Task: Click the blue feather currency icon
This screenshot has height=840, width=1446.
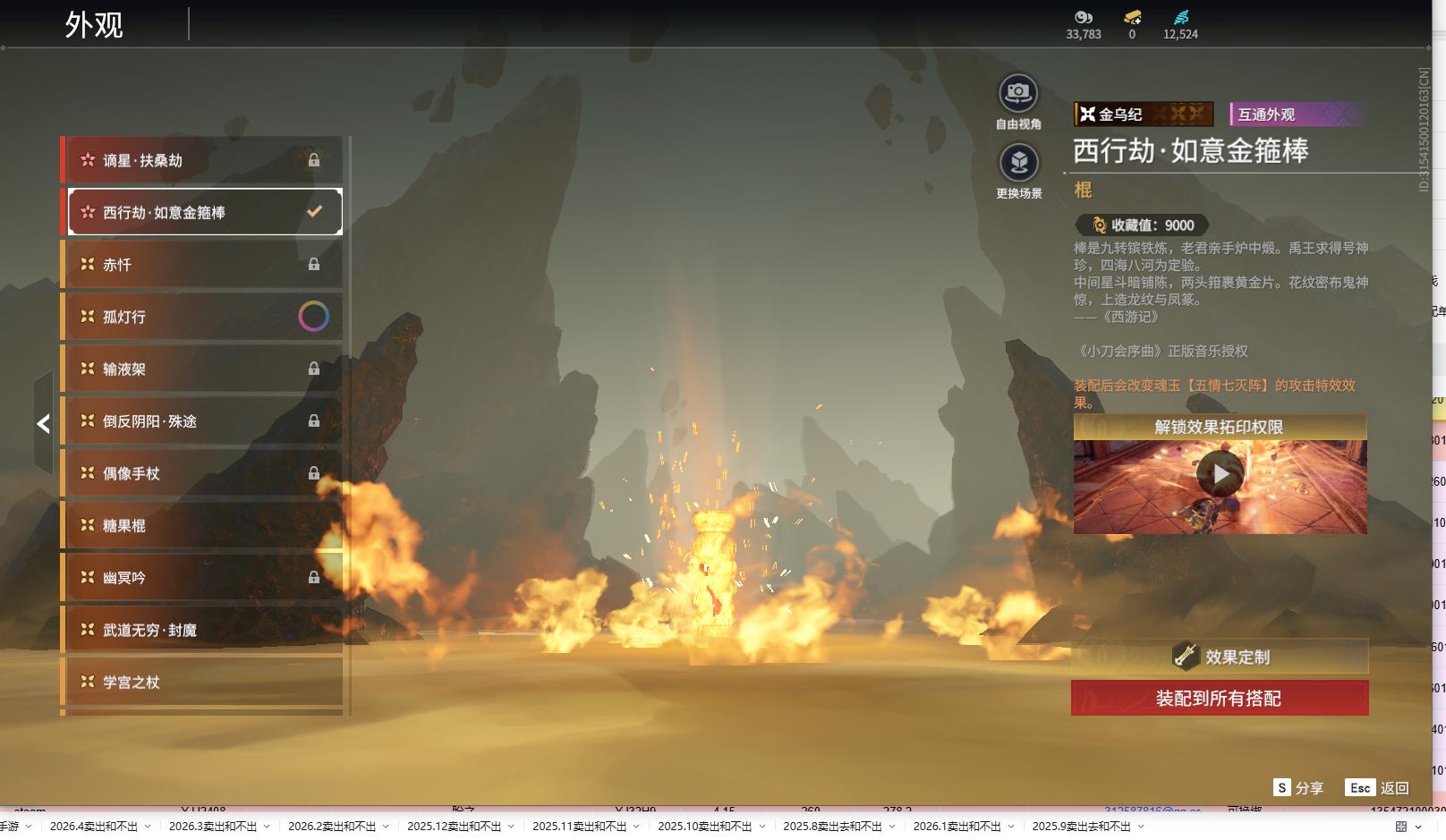Action: [x=1180, y=17]
